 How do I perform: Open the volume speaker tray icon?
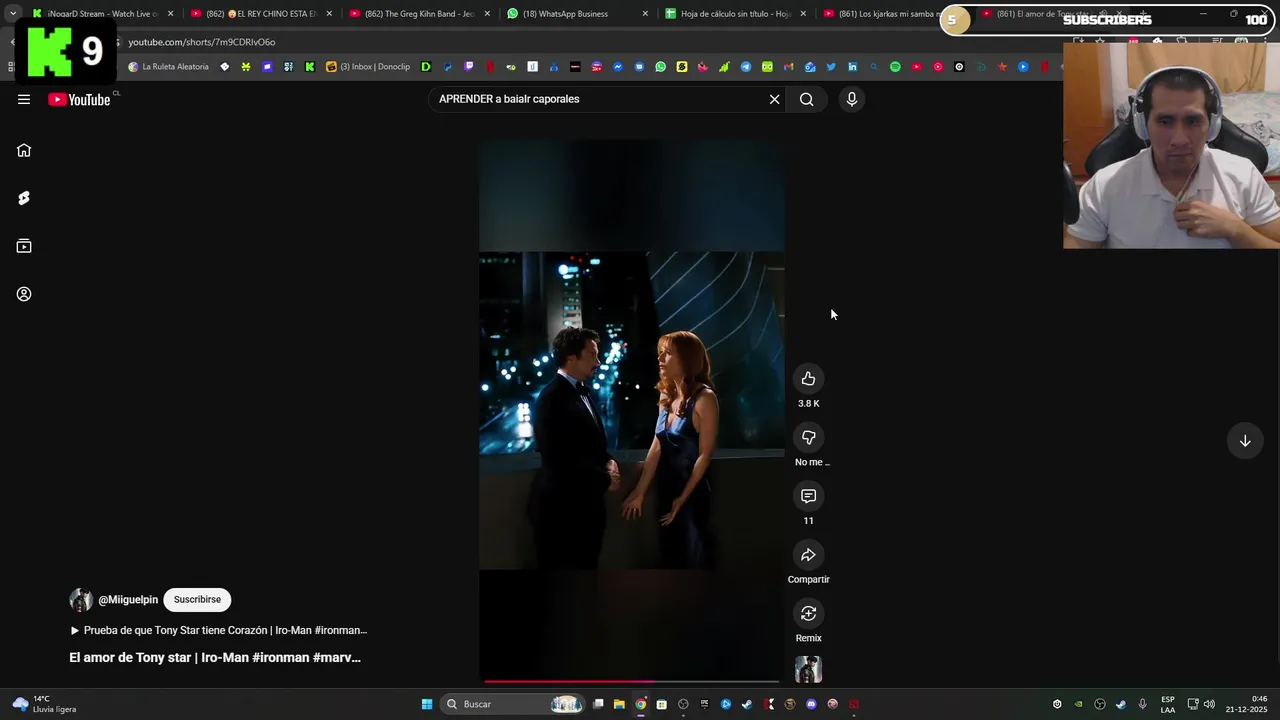[1209, 704]
